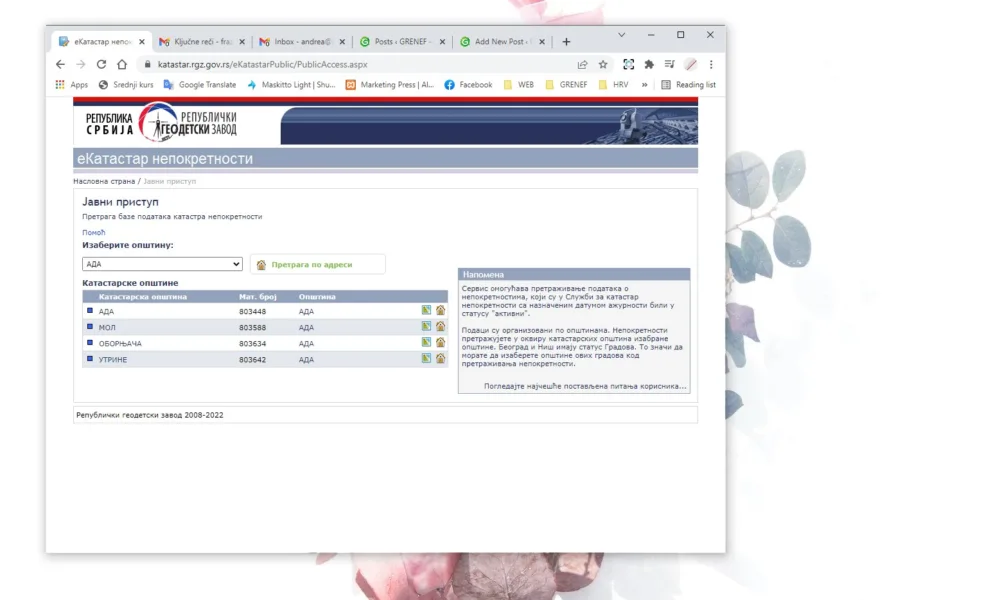Click registry number 803448

click(253, 312)
